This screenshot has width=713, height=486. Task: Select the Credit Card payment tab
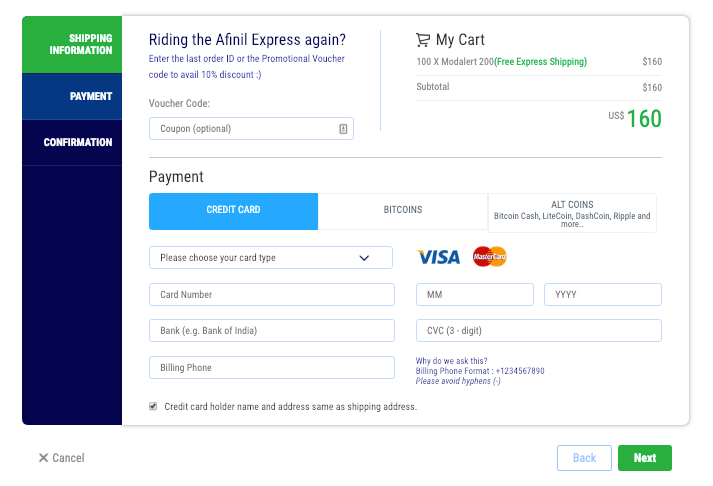[x=233, y=211]
